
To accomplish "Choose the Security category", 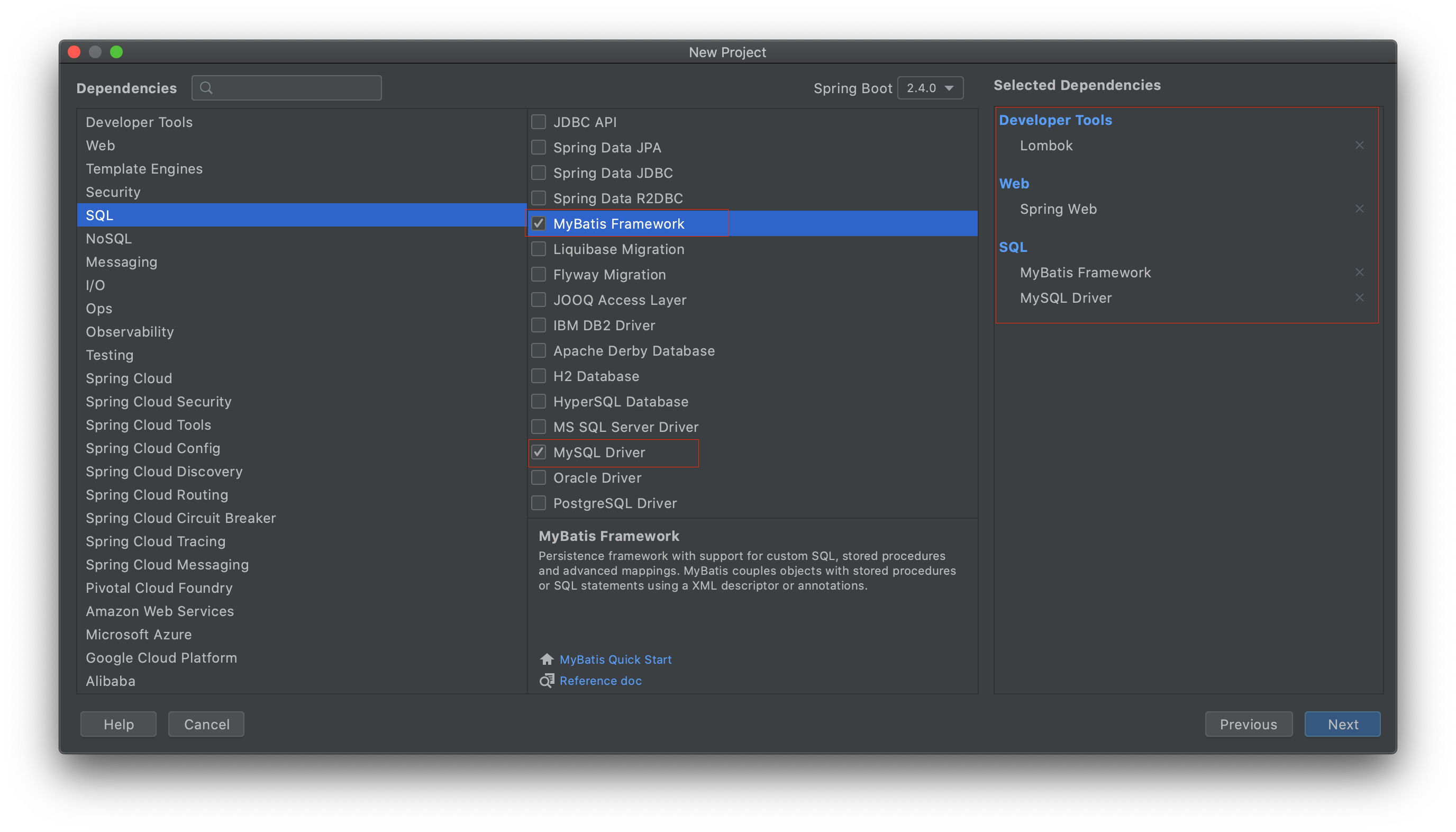I will [302, 192].
